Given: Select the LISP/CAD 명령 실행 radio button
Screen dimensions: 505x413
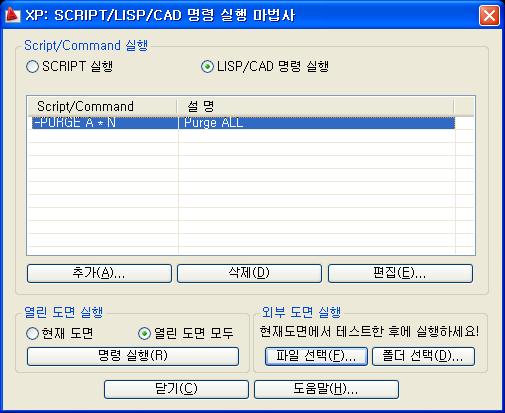Looking at the screenshot, I should 207,66.
